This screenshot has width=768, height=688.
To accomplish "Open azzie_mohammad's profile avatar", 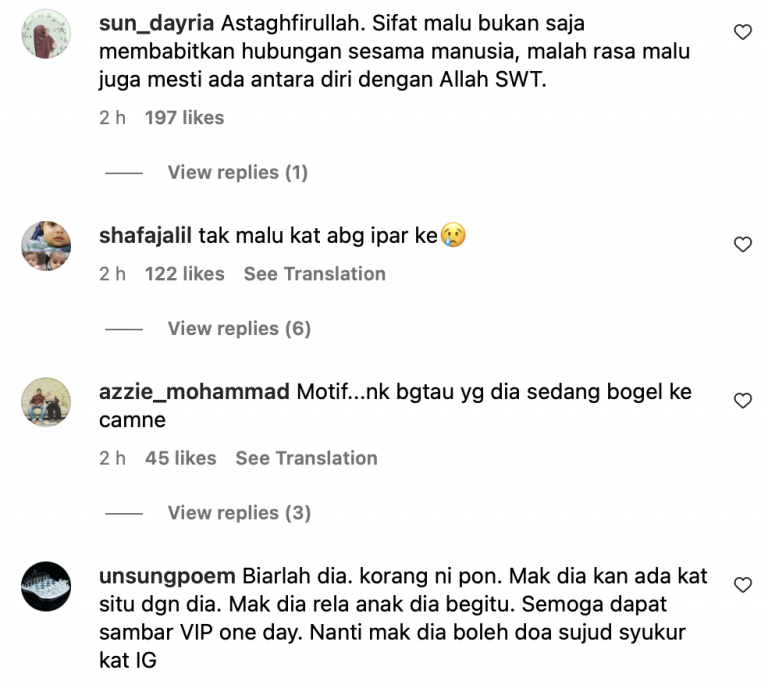I will point(46,402).
